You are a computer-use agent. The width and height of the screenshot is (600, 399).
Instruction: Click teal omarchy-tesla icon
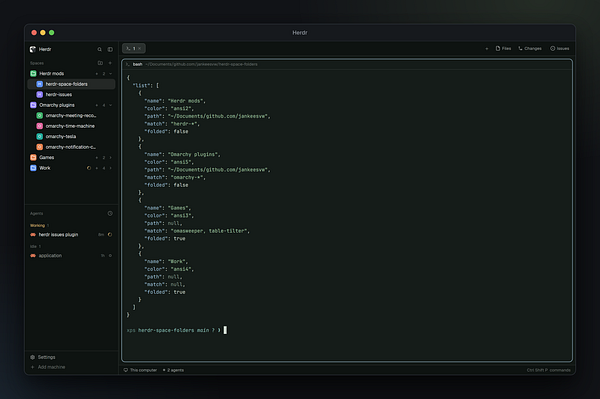39,137
